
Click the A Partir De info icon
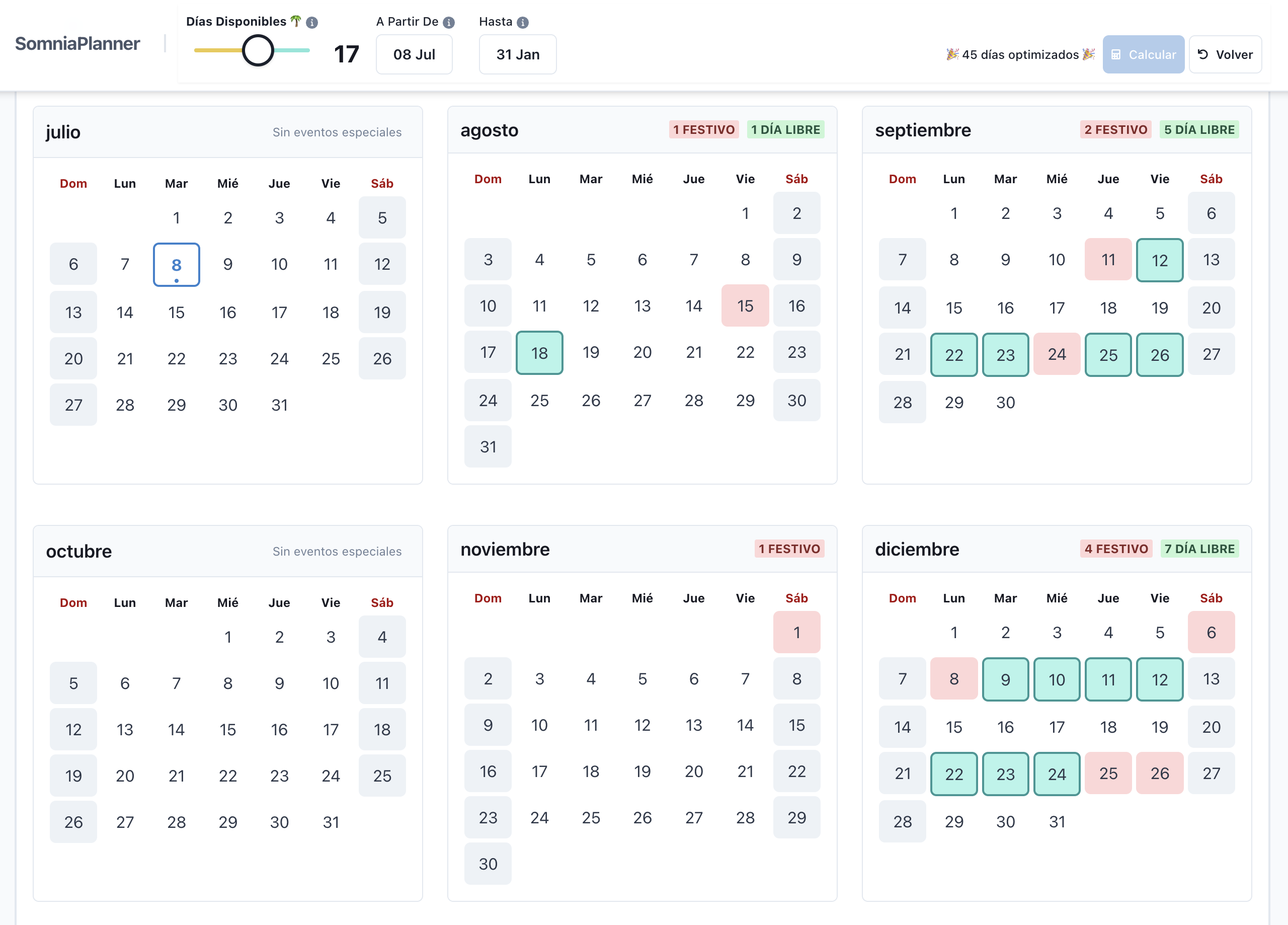pyautogui.click(x=449, y=22)
